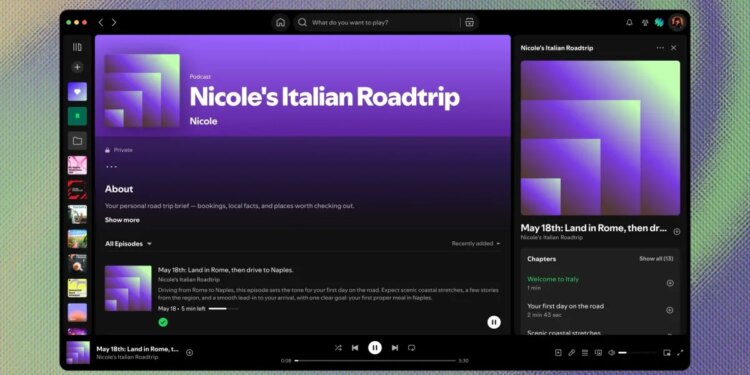
Task: Open the mini player
Action: 667,353
